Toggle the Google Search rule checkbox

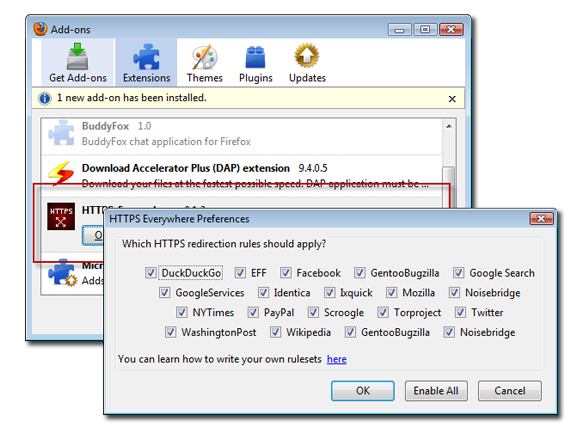(459, 273)
